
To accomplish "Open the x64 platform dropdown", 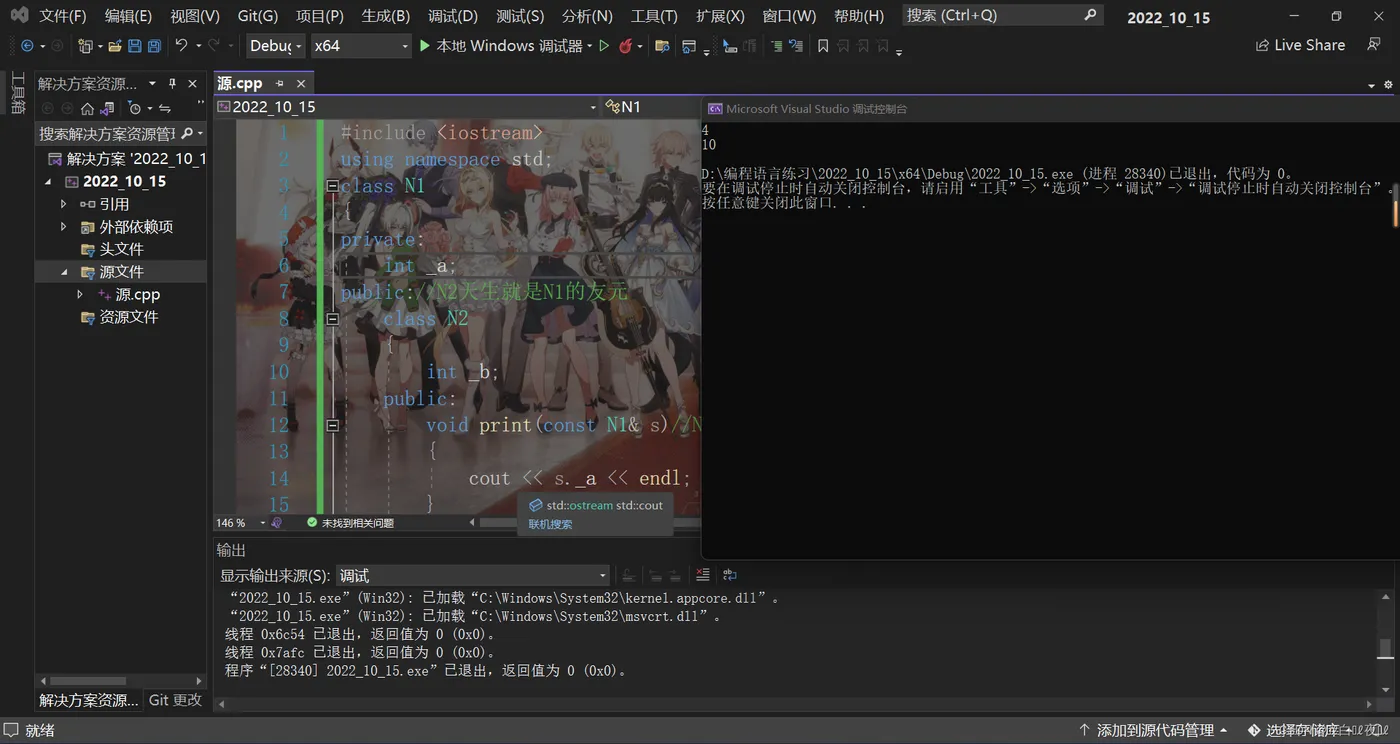I will (x=360, y=46).
